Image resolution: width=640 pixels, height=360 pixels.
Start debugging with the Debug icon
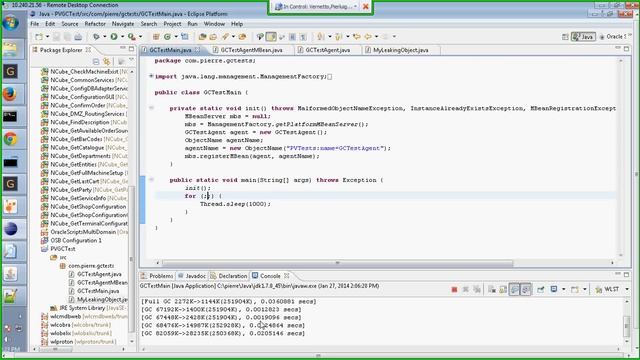tap(96, 37)
